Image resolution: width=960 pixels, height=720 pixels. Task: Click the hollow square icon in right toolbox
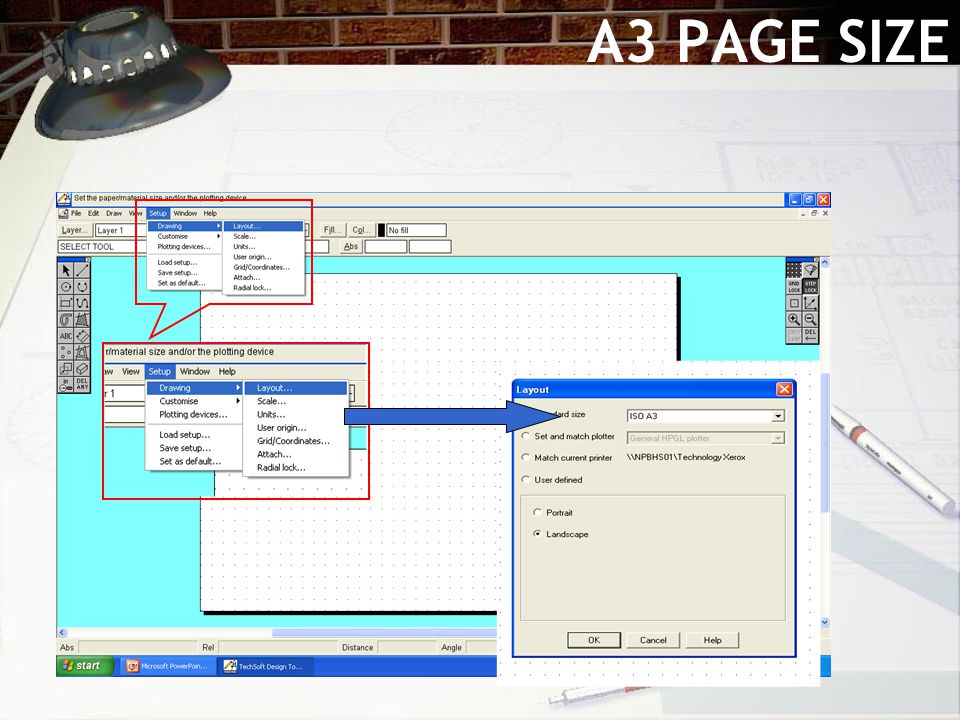point(794,302)
